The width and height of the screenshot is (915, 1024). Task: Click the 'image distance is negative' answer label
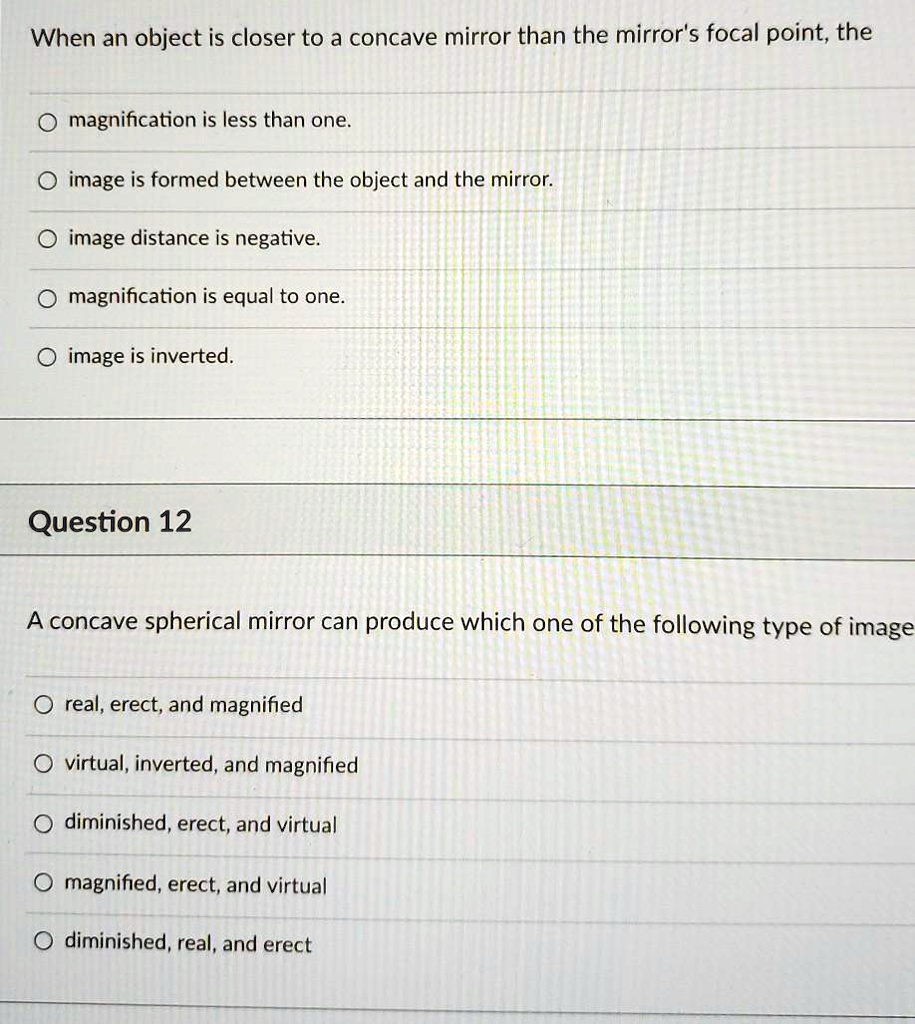(x=194, y=239)
